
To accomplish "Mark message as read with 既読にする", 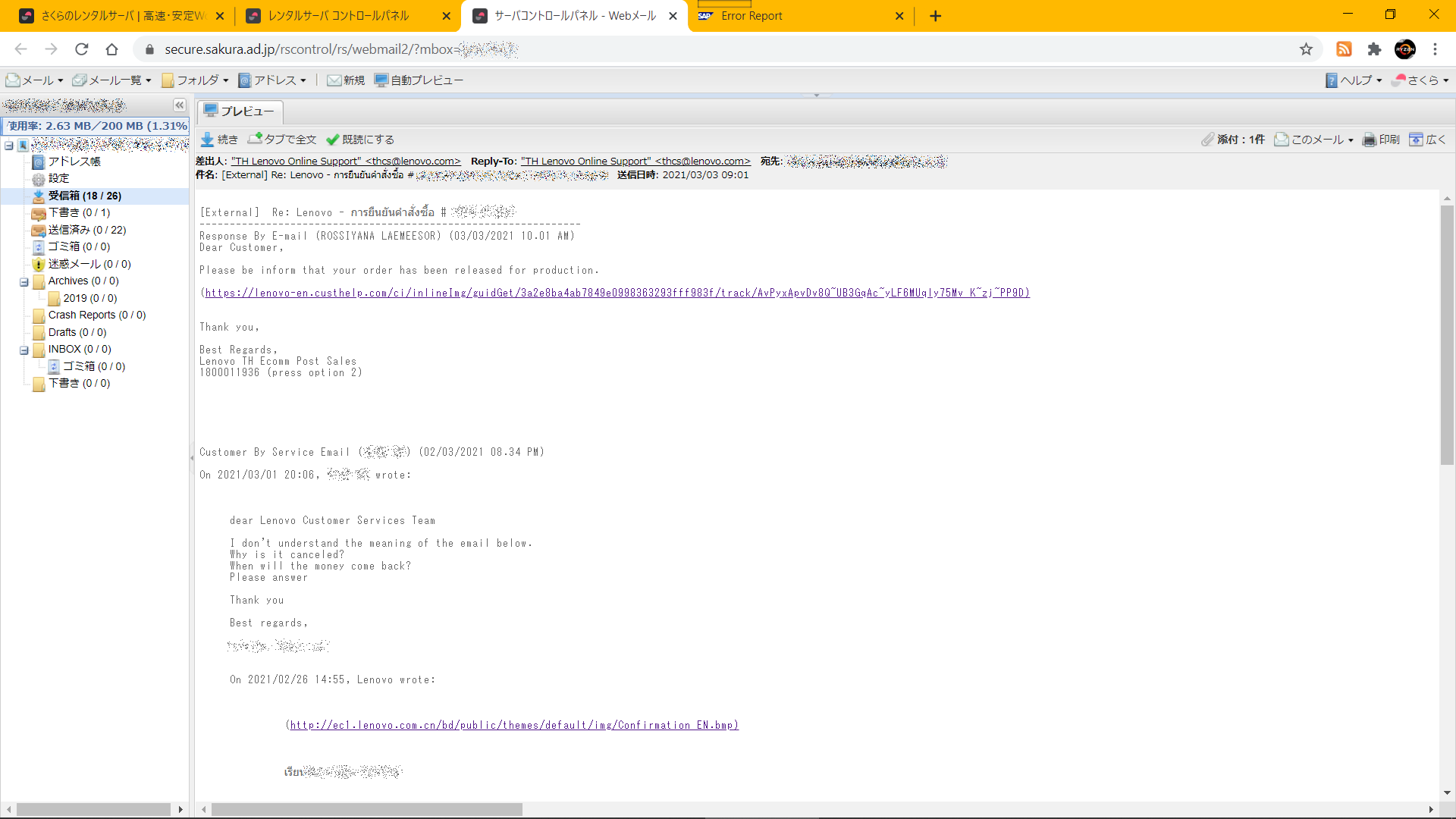I will pos(360,140).
